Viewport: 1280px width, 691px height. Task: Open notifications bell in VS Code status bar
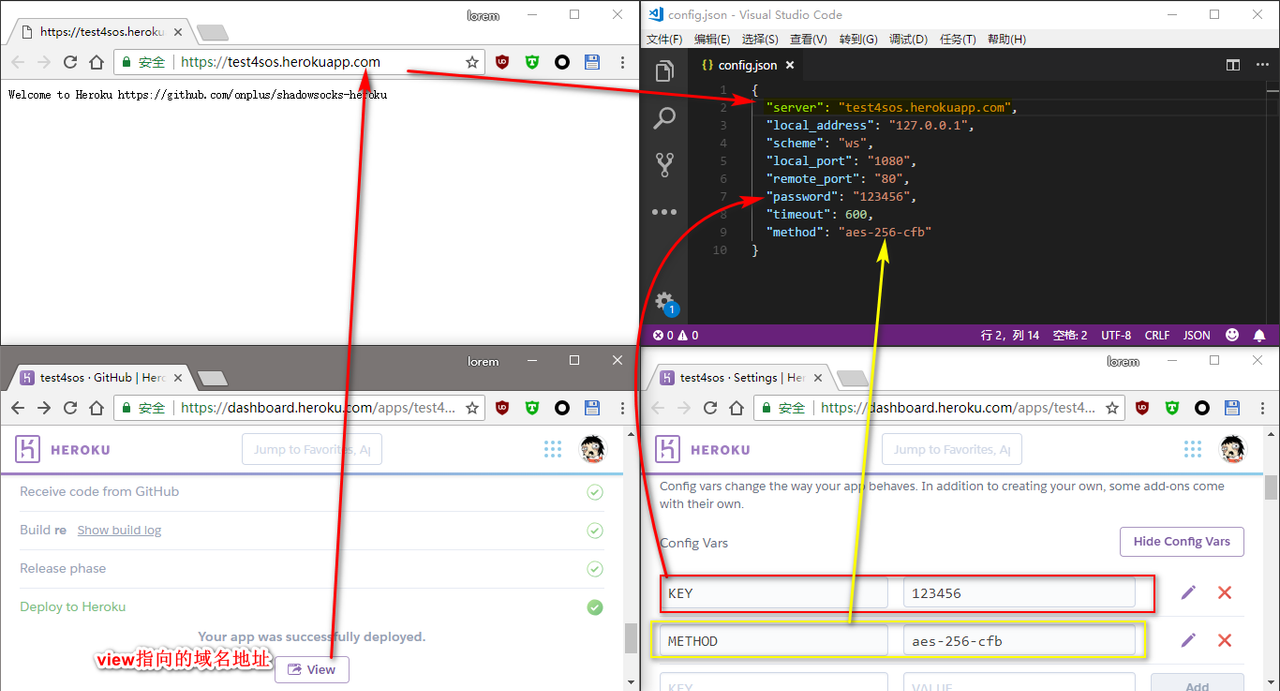click(1259, 335)
